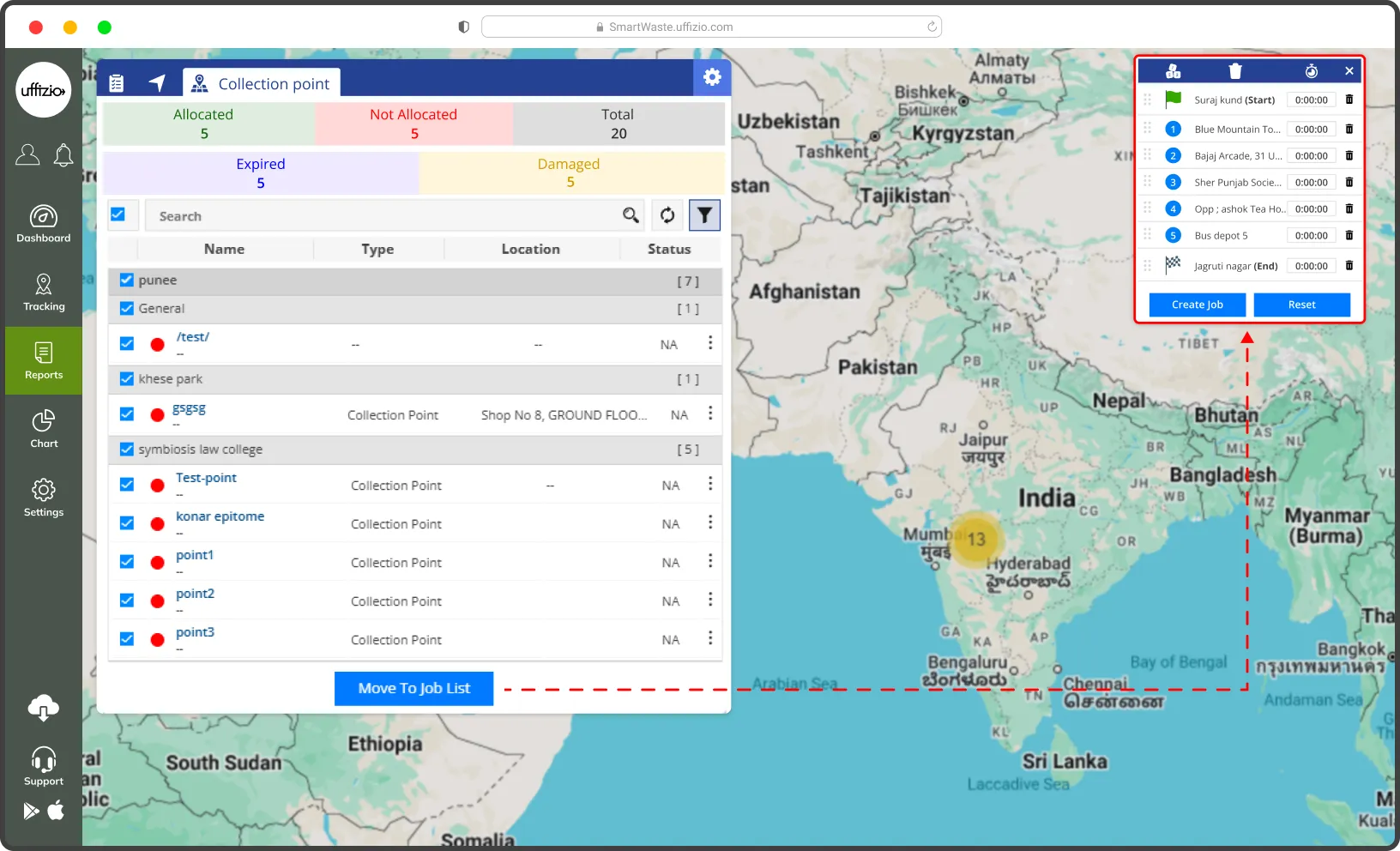Click the filter funnel icon

[704, 215]
